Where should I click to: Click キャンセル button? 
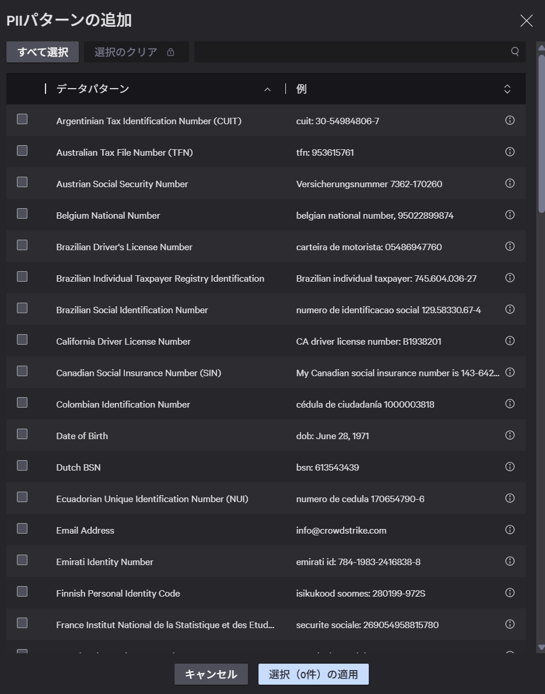pos(211,674)
